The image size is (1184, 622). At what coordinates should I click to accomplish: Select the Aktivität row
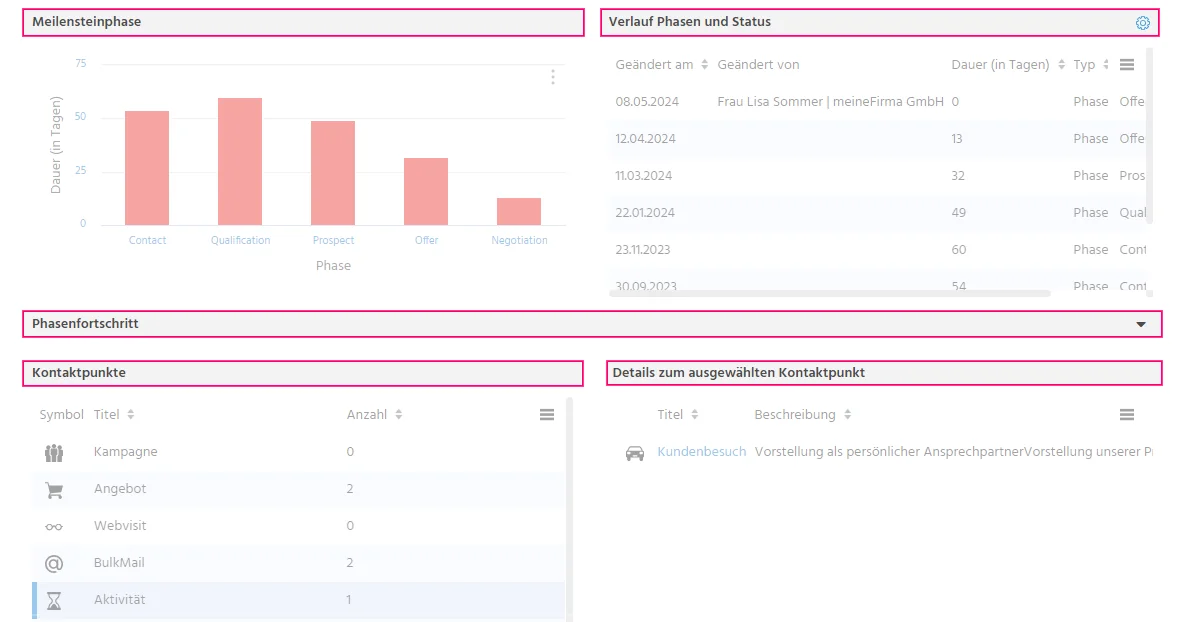pyautogui.click(x=298, y=600)
